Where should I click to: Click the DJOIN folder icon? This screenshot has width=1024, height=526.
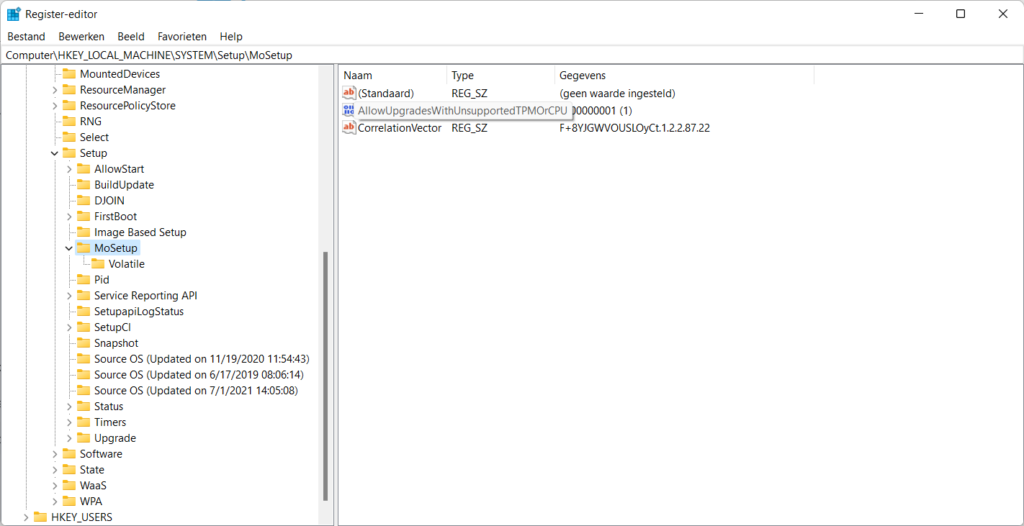pos(83,200)
